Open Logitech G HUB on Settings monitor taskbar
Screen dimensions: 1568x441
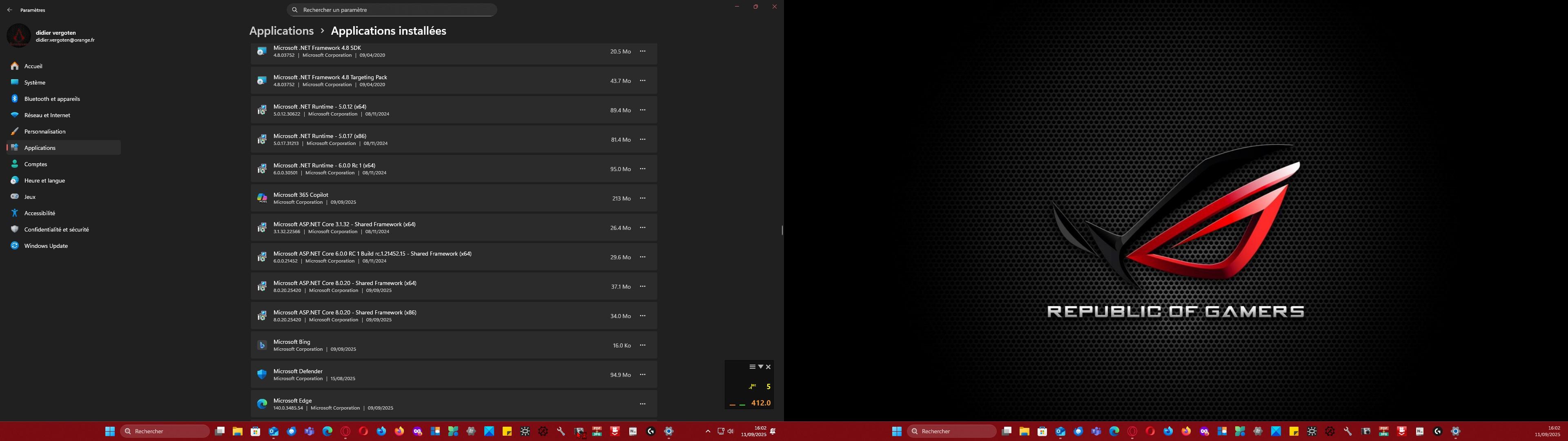[x=651, y=431]
